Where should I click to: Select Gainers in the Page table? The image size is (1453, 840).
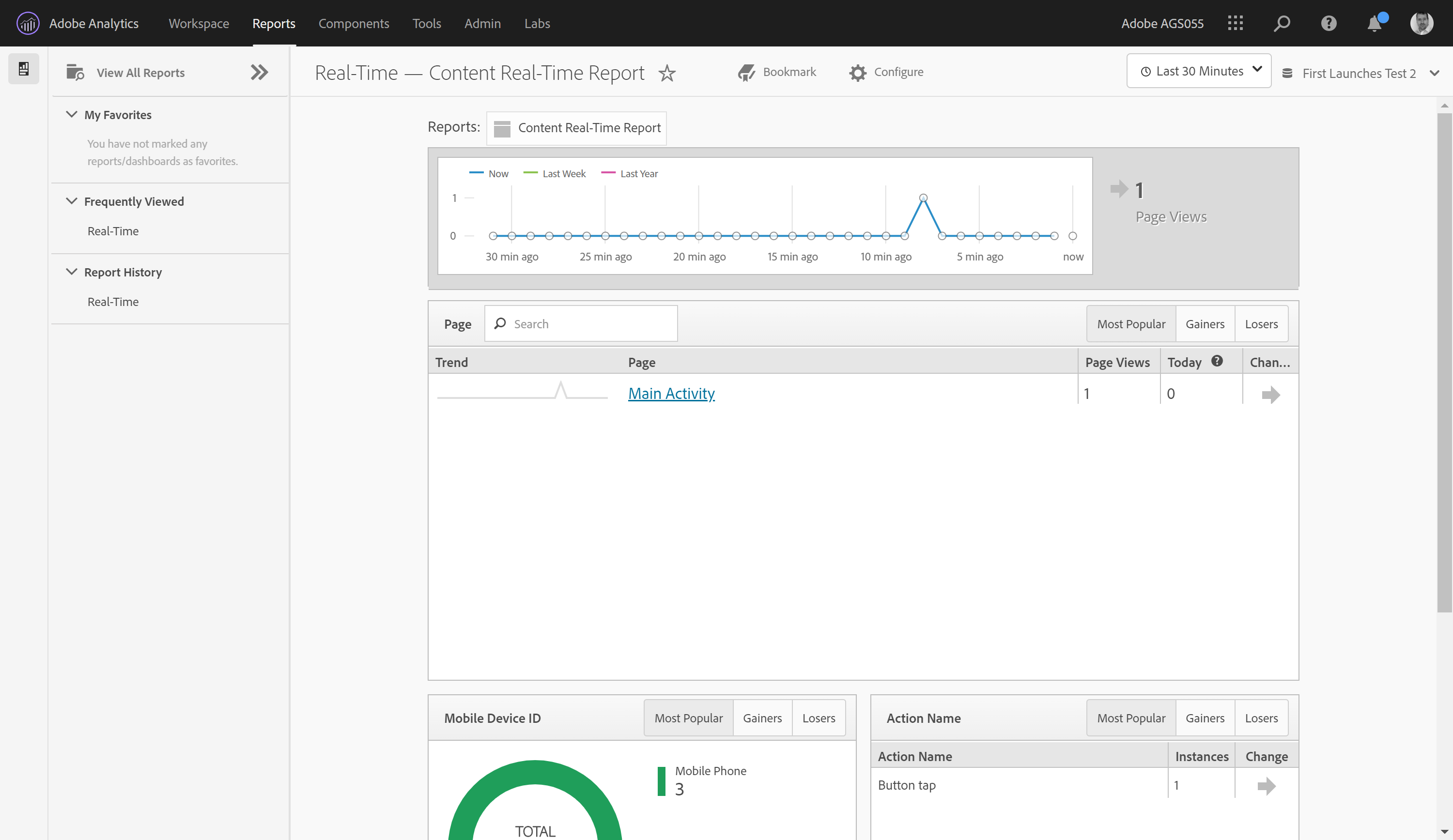coord(1205,324)
